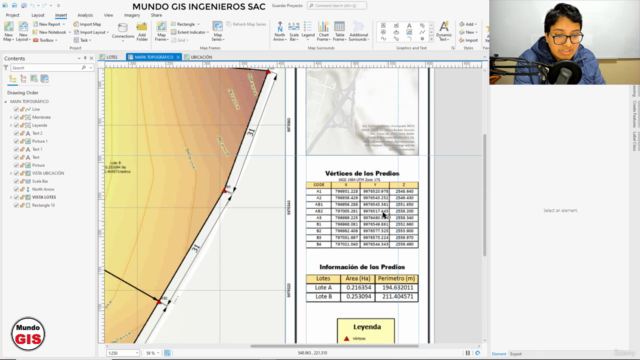Image resolution: width=640 pixels, height=360 pixels.
Task: Collapse the MAPA TOPOGRÁFICO layout tree
Action: point(6,101)
